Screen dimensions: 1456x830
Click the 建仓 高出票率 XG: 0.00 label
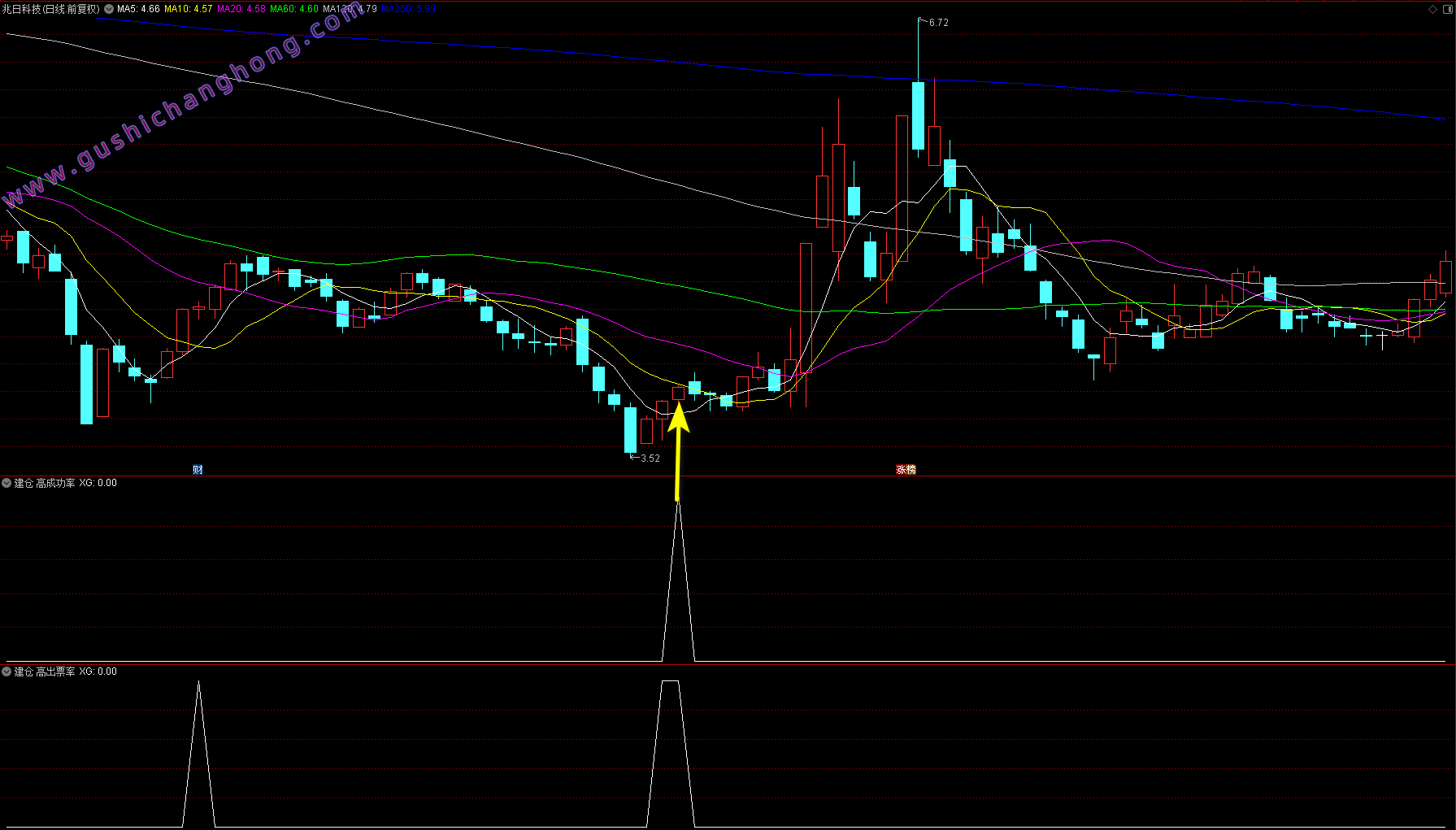pyautogui.click(x=66, y=671)
